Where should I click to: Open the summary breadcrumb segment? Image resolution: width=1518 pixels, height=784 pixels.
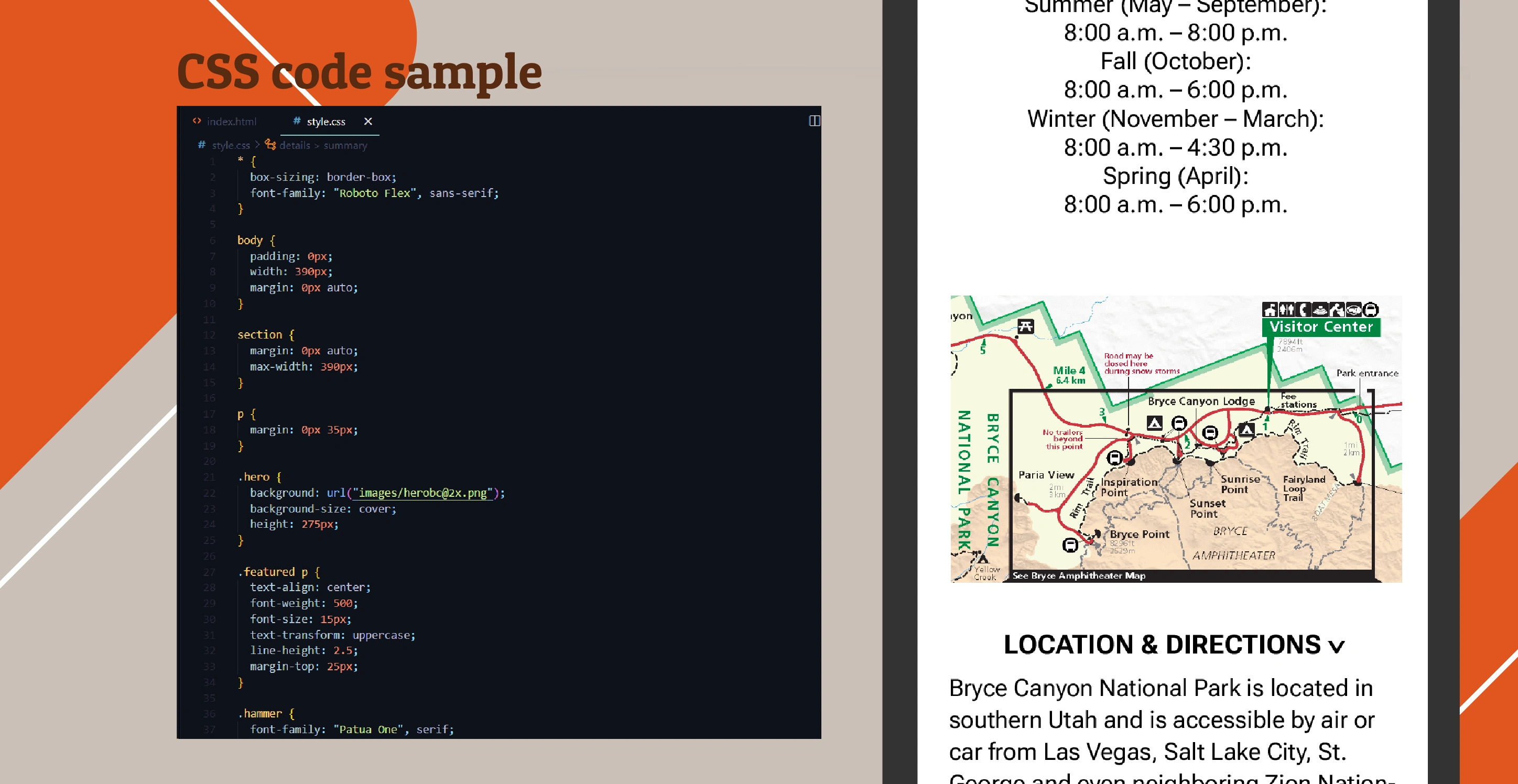345,145
